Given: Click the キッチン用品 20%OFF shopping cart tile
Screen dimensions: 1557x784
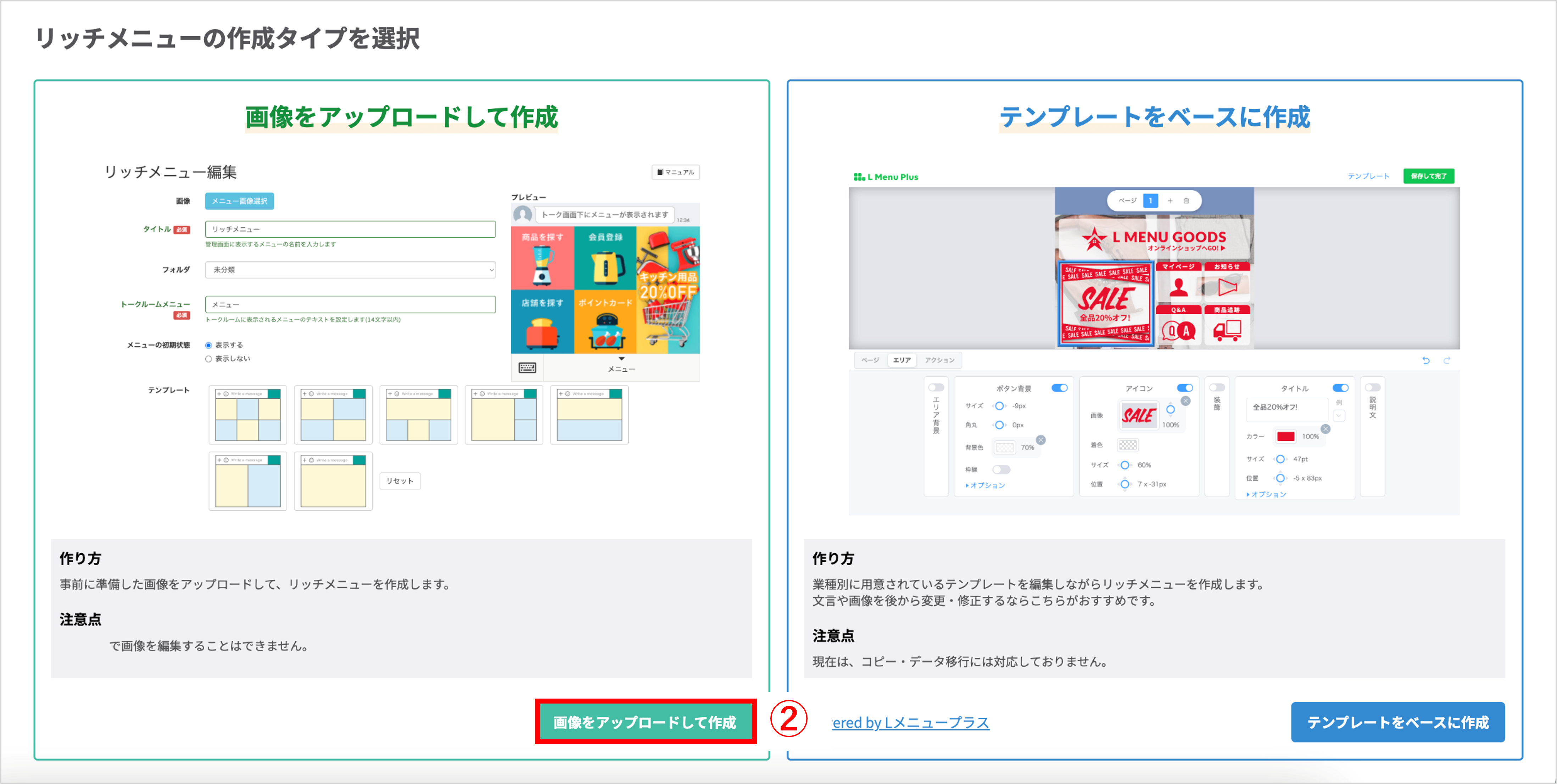Looking at the screenshot, I should coord(668,290).
